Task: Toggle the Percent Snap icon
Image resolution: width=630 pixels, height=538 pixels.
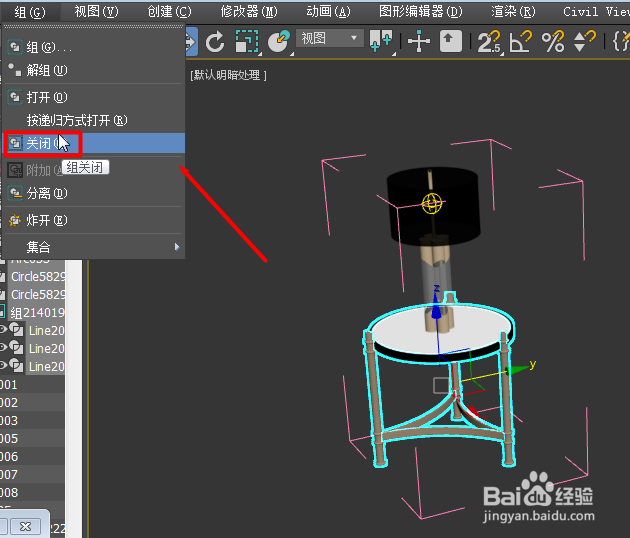Action: pos(553,41)
